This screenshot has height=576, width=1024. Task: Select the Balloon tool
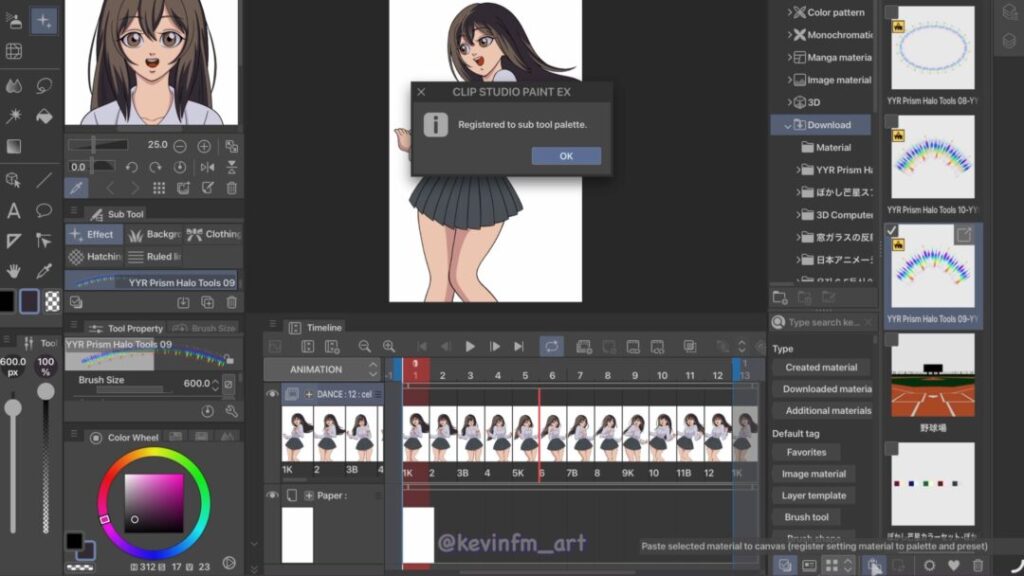click(x=44, y=210)
